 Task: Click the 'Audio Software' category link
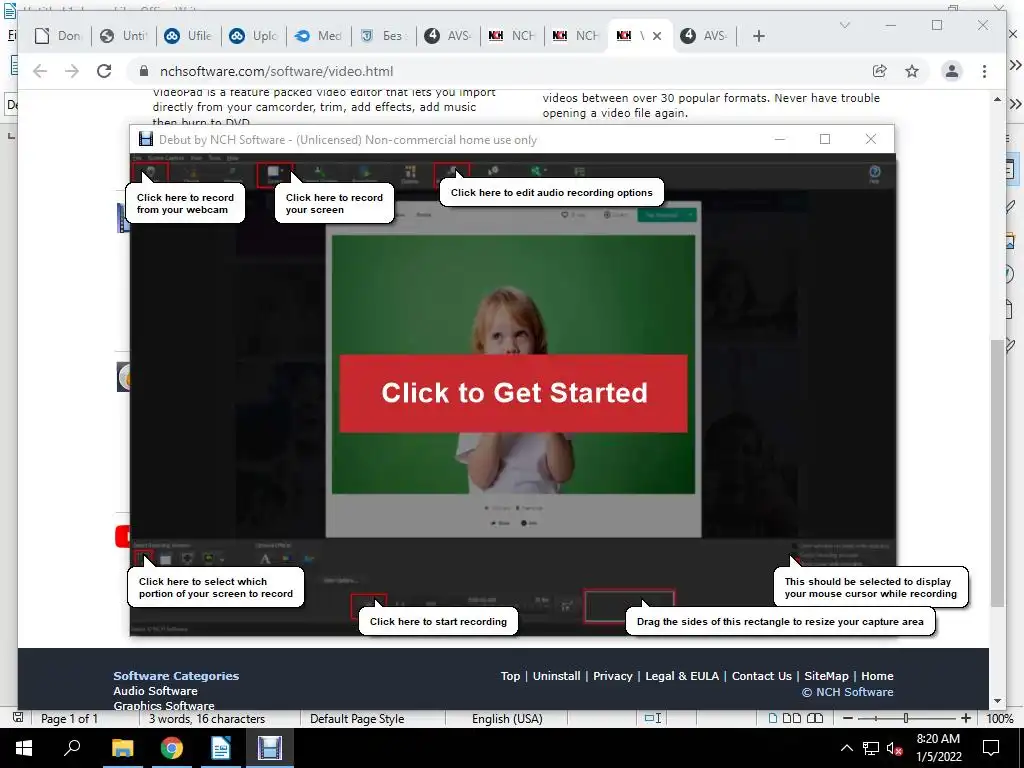155,691
